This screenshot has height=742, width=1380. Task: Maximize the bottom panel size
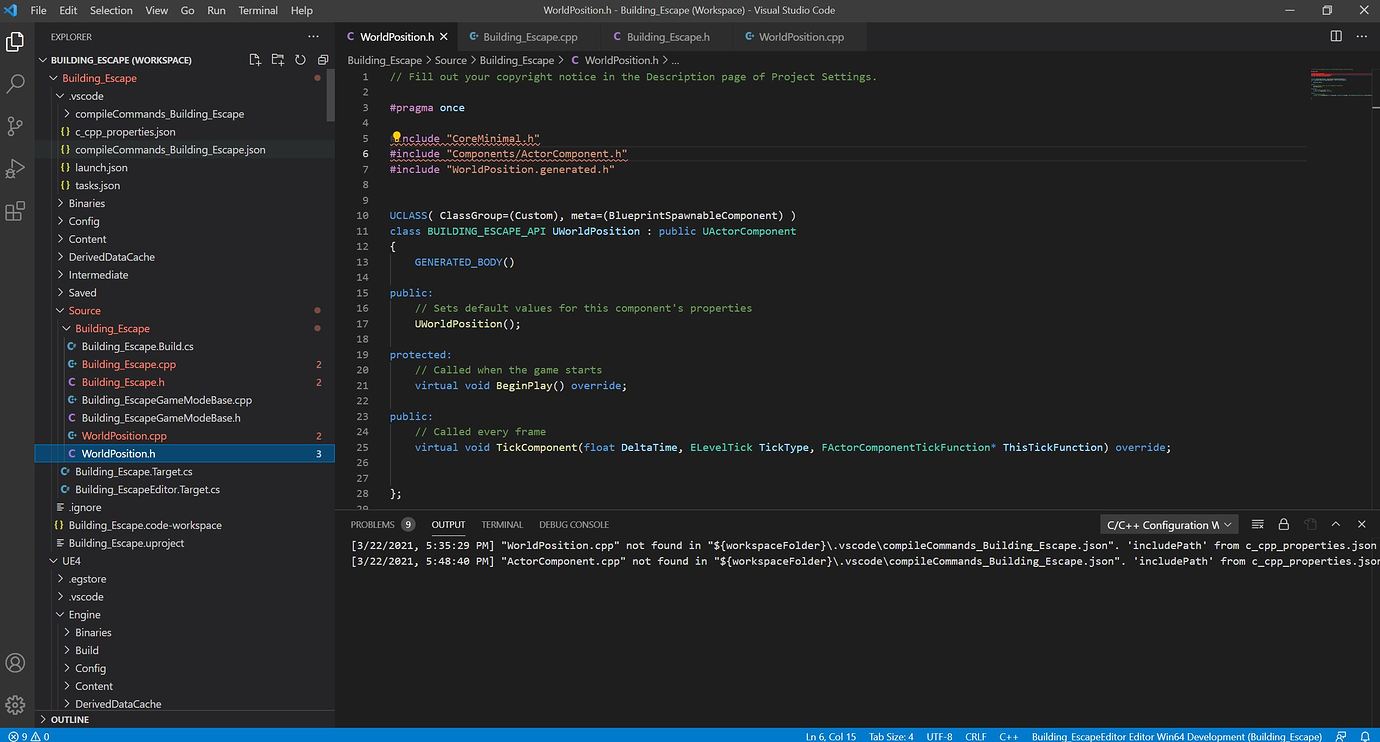pyautogui.click(x=1336, y=525)
